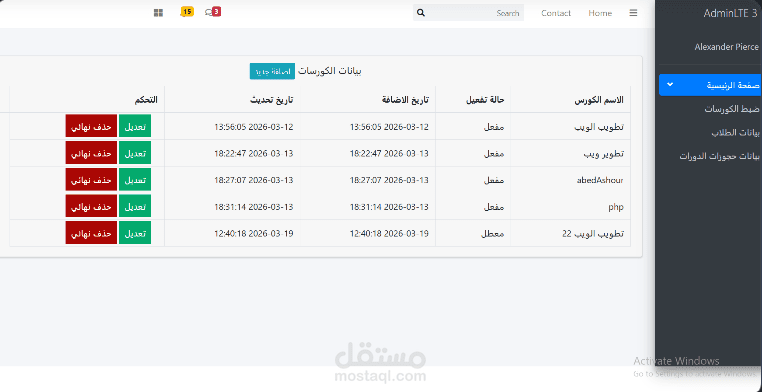Open notifications bell with badge 15
The image size is (762, 392).
click(187, 12)
